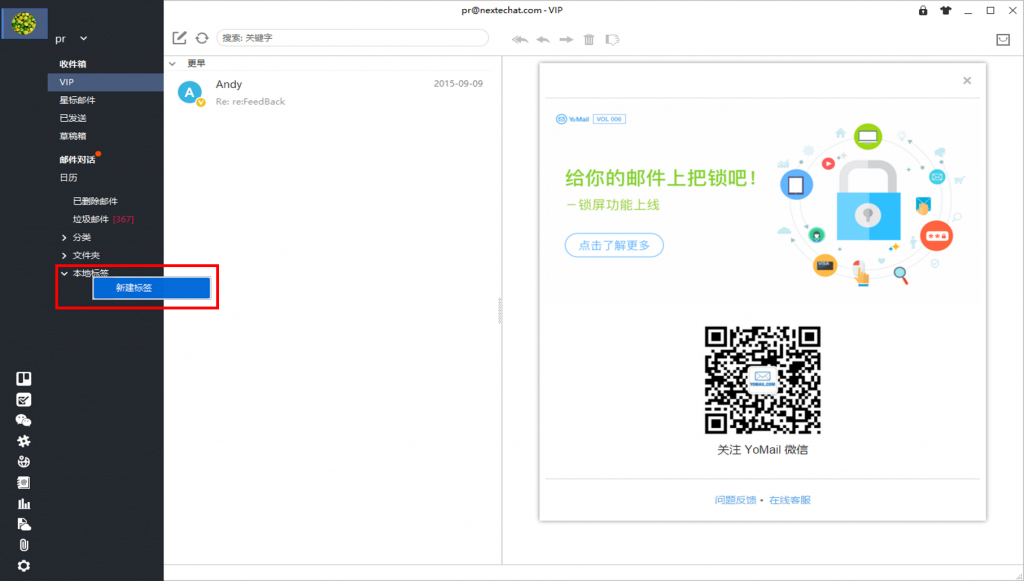This screenshot has width=1024, height=581.
Task: Open the WeChat icon in sidebar
Action: 24,420
